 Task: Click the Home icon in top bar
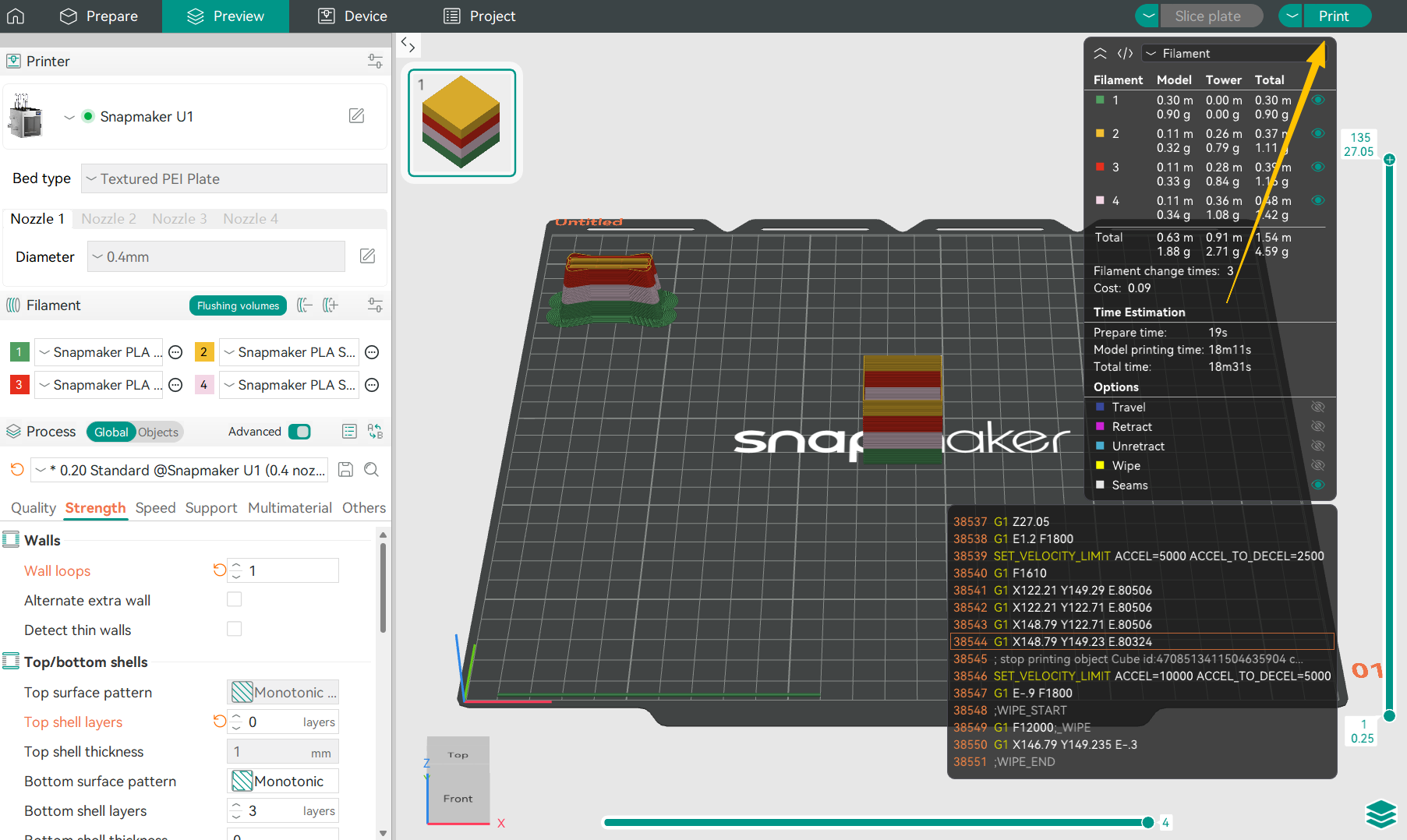[16, 16]
